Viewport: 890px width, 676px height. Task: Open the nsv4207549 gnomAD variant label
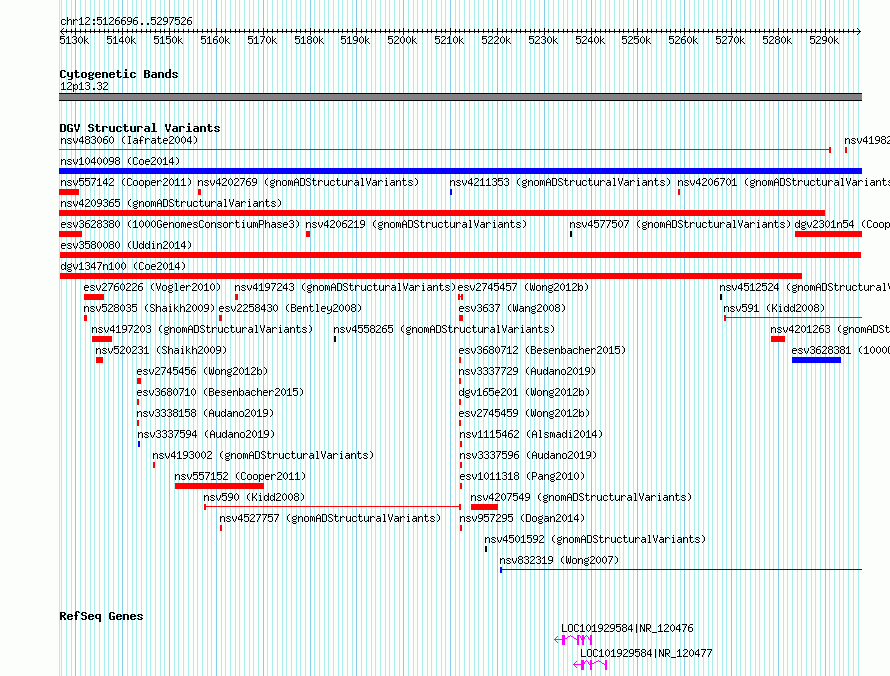(x=581, y=497)
